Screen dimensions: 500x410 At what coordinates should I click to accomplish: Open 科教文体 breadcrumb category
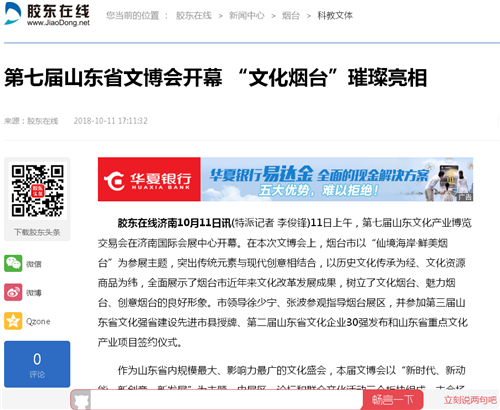[335, 15]
